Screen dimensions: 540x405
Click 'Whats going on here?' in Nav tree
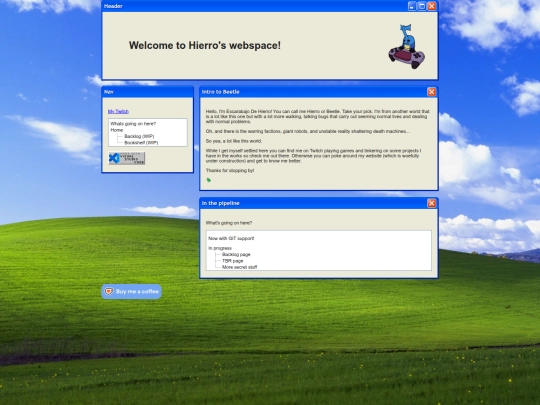point(133,124)
